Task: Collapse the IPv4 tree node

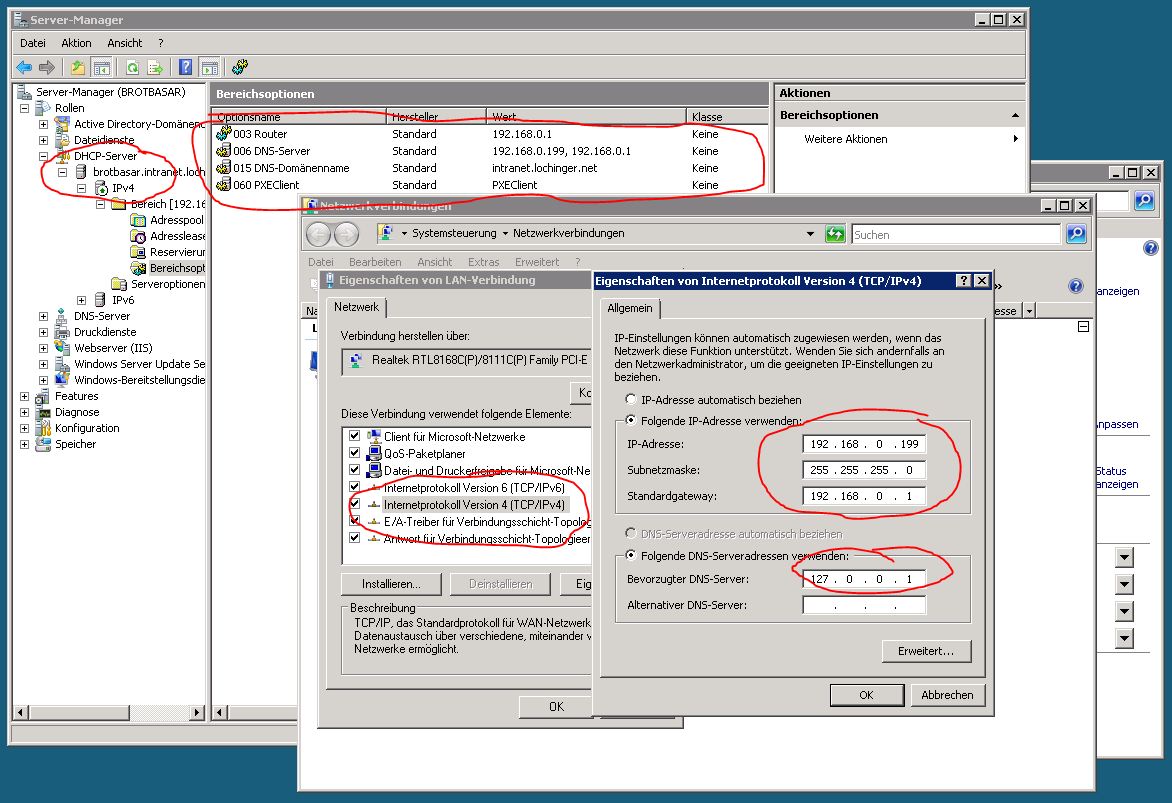Action: point(81,188)
